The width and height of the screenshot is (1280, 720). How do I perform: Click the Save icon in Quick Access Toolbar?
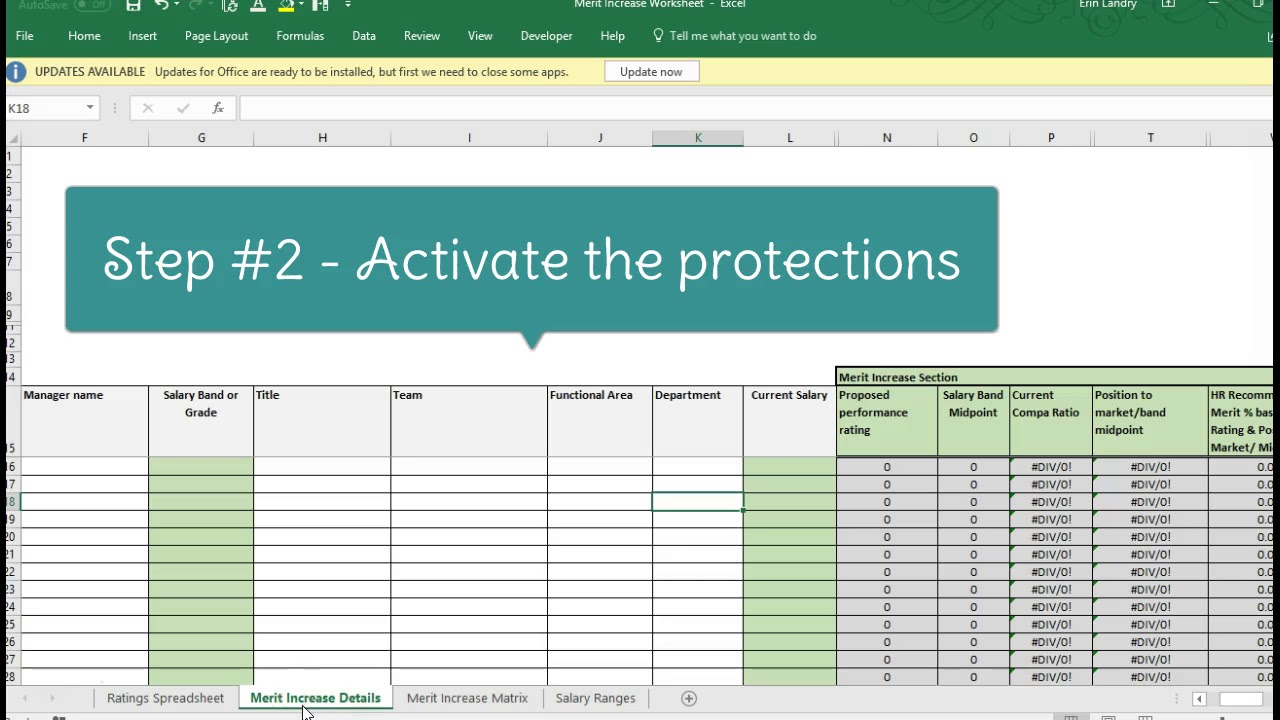point(133,5)
